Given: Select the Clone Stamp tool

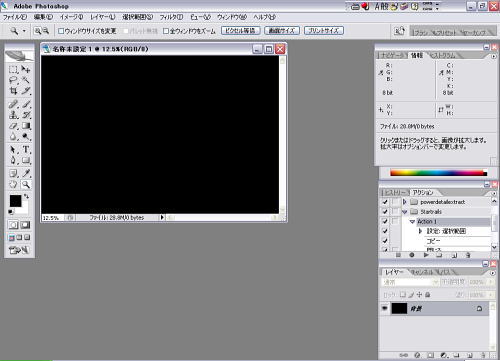Looking at the screenshot, I should pos(13,115).
